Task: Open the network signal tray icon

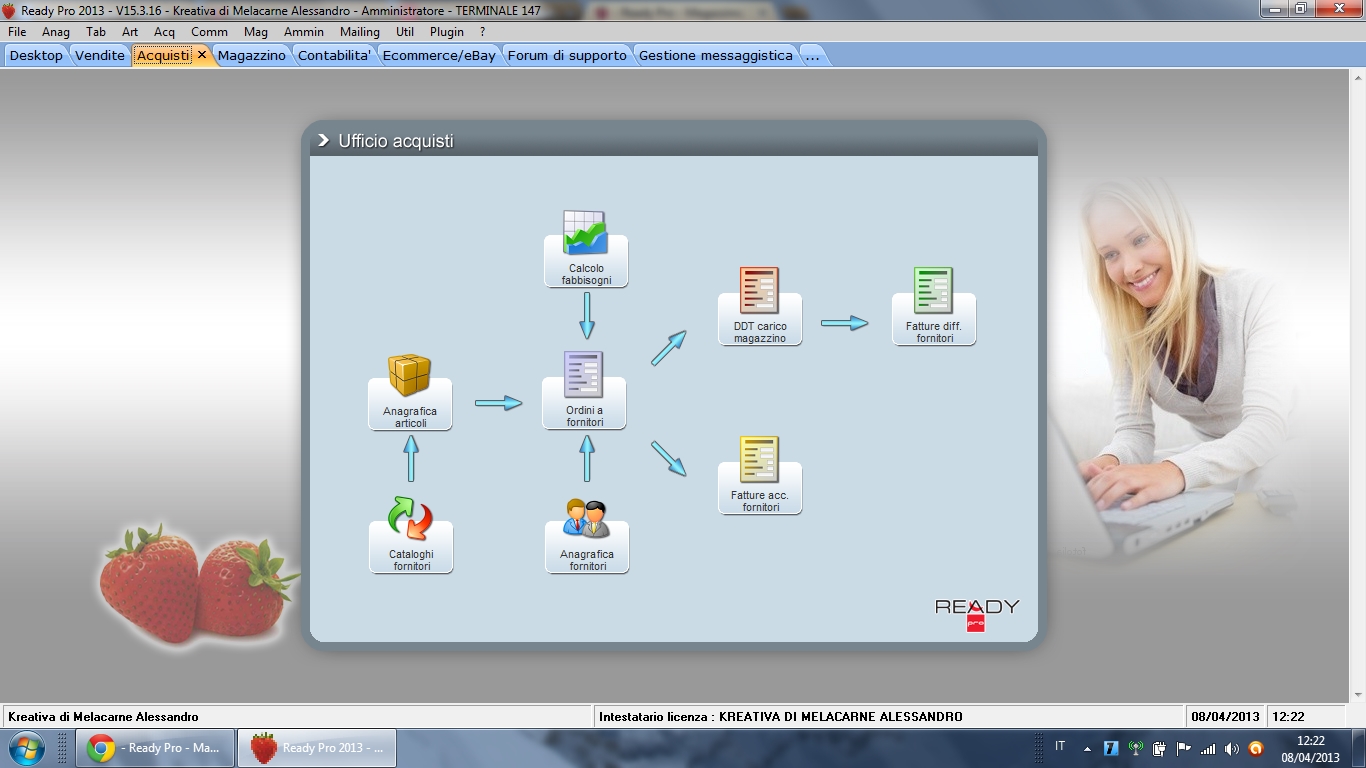Action: [x=1208, y=748]
